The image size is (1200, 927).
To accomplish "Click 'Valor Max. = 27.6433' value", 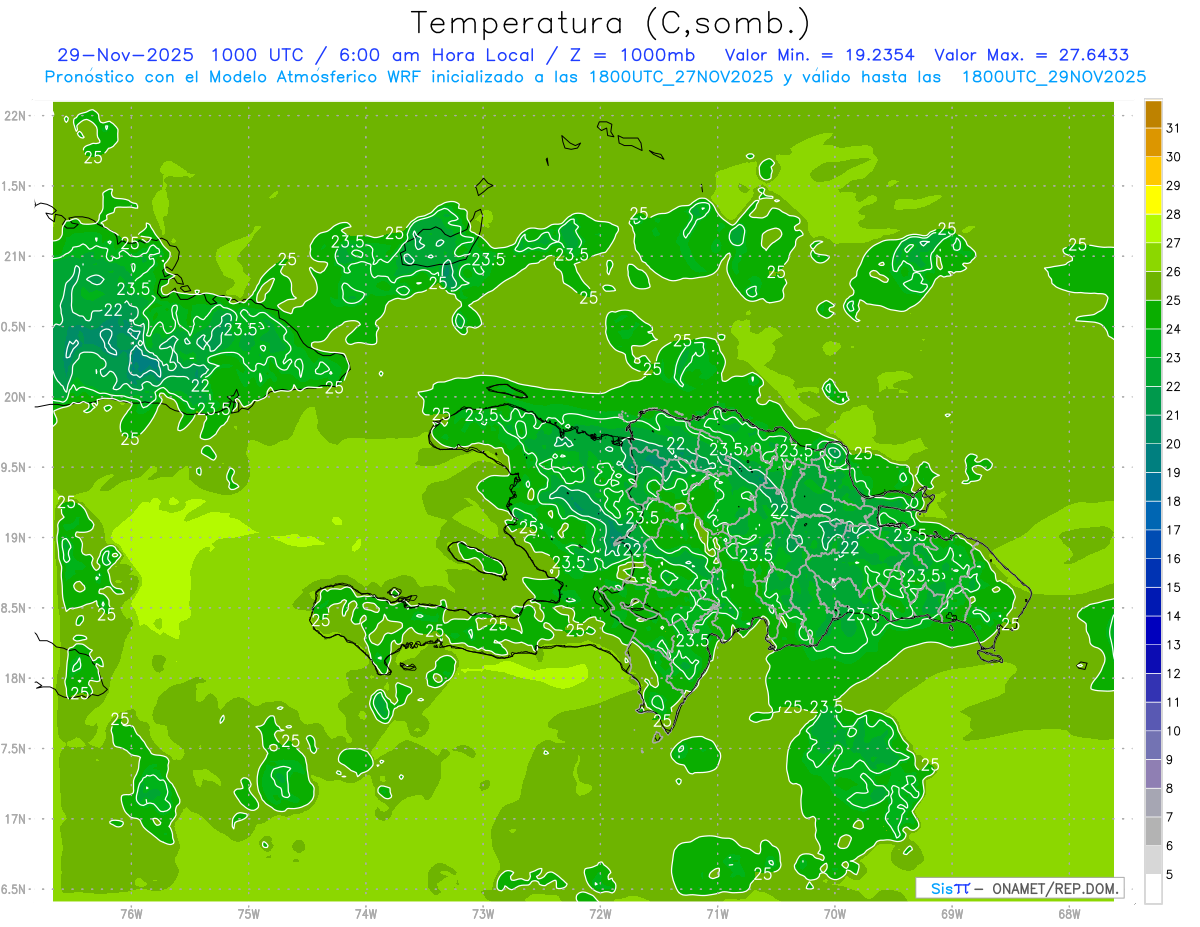I will pyautogui.click(x=1032, y=55).
